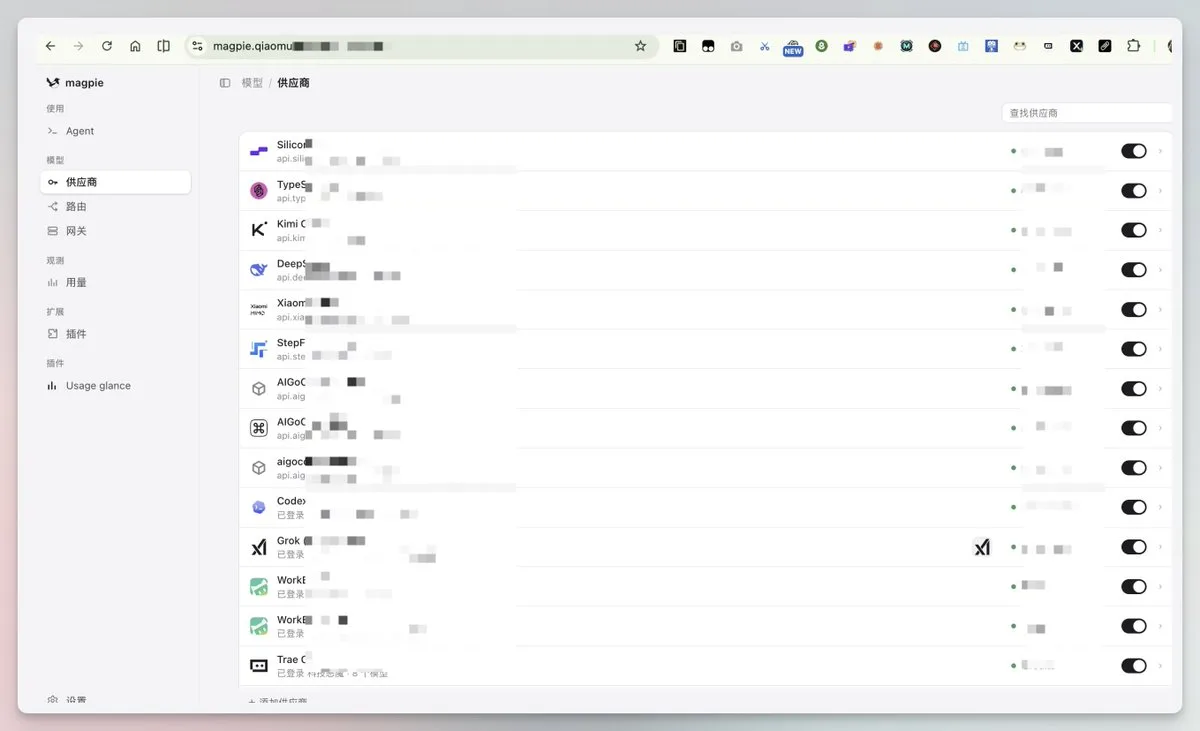Open the 插件 sidebar item
Screen dimensions: 1200x731
click(115, 334)
